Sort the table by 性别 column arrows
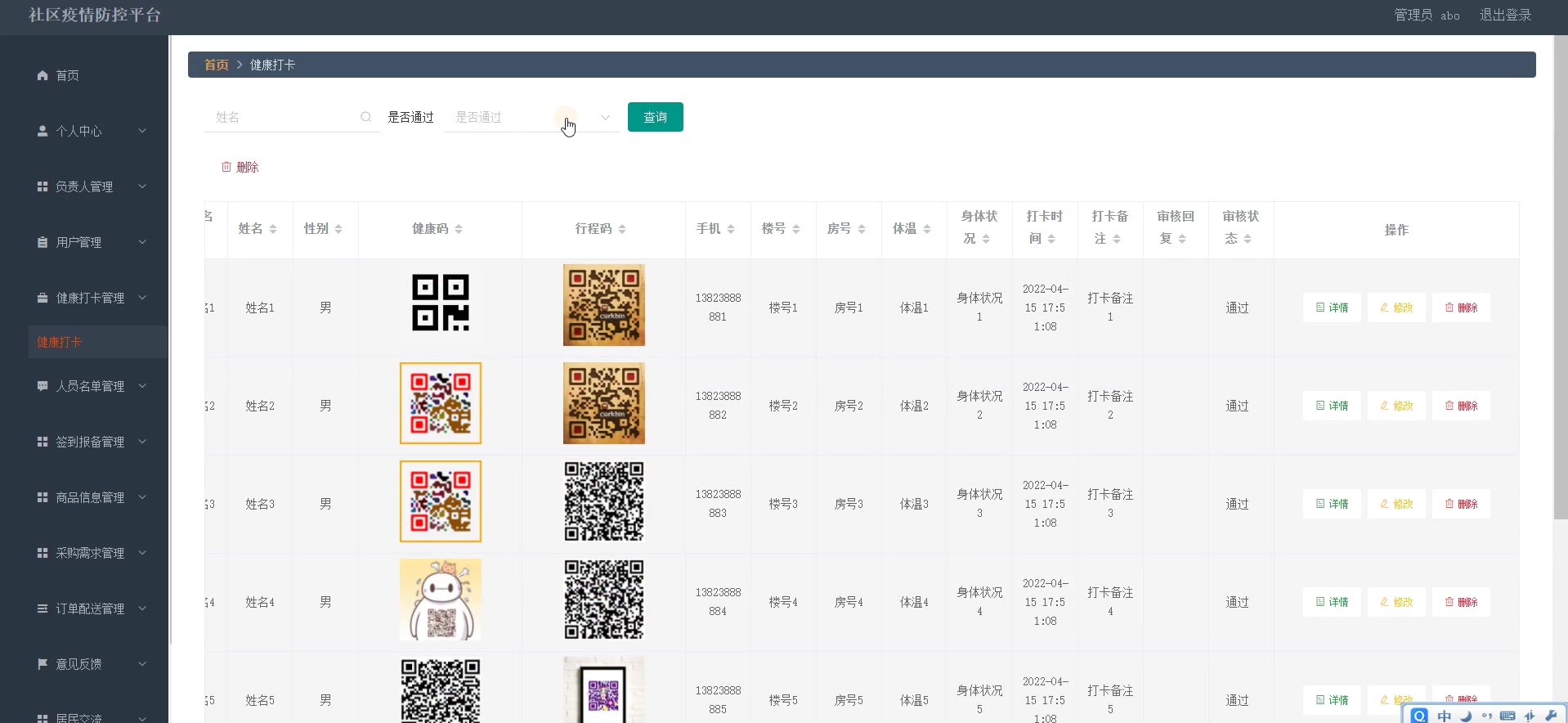Screen dimensions: 1568x723 pyautogui.click(x=338, y=229)
